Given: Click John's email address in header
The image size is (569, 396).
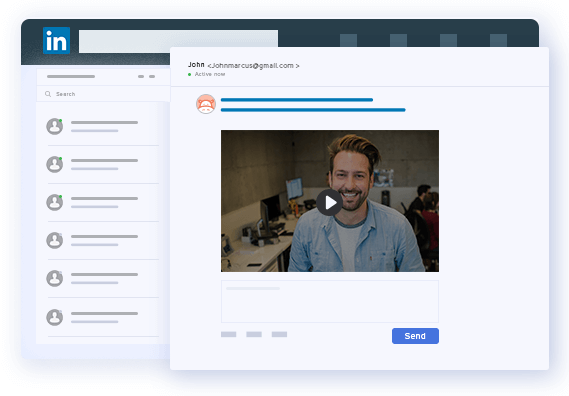Looking at the screenshot, I should click(253, 66).
